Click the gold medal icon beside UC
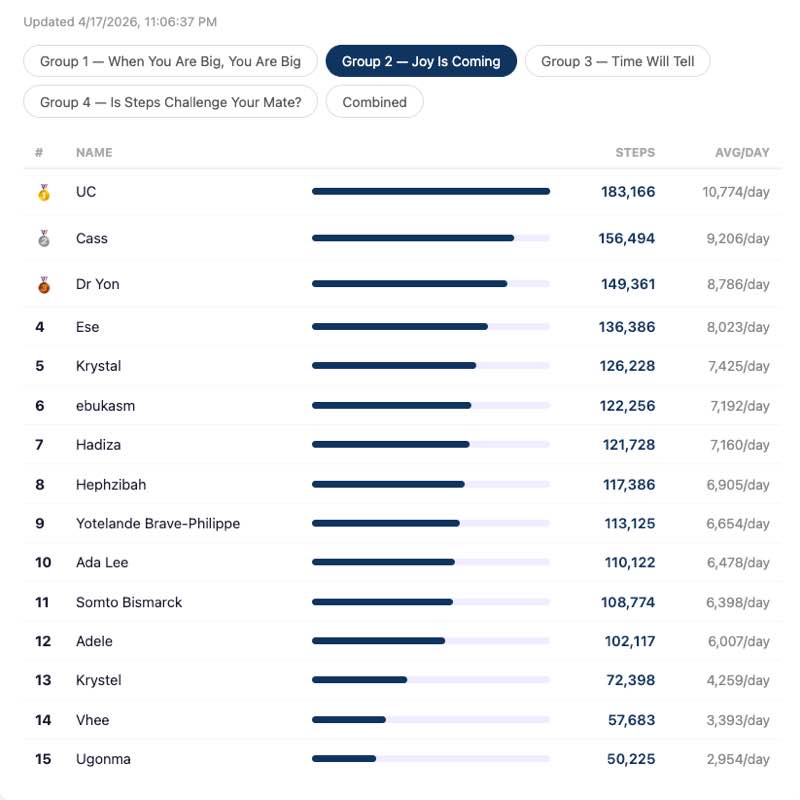Image resolution: width=800 pixels, height=800 pixels. (43, 192)
